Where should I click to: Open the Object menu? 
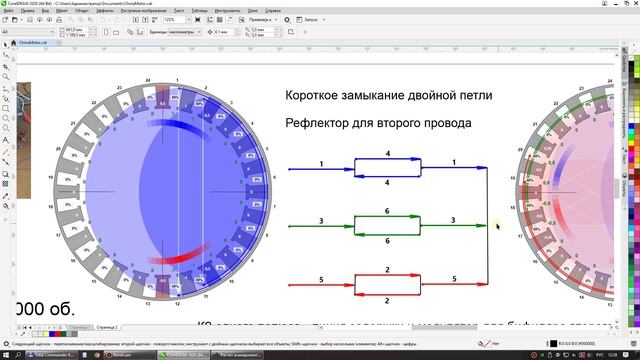click(82, 11)
